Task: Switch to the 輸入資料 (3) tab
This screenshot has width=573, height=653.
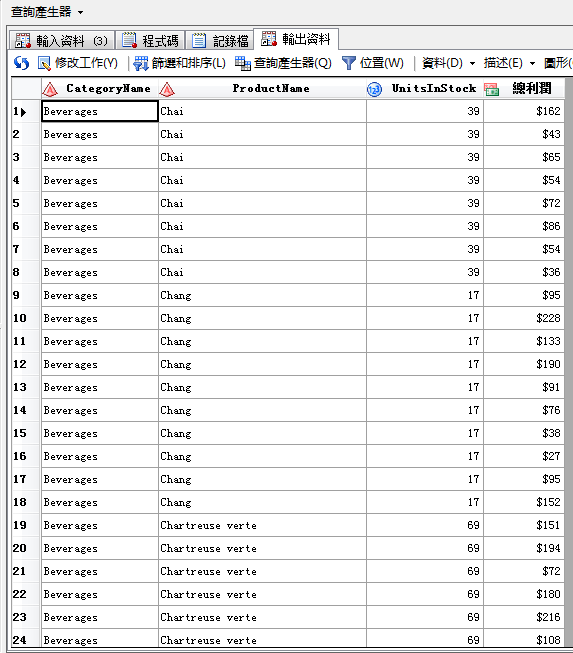Action: 62,41
